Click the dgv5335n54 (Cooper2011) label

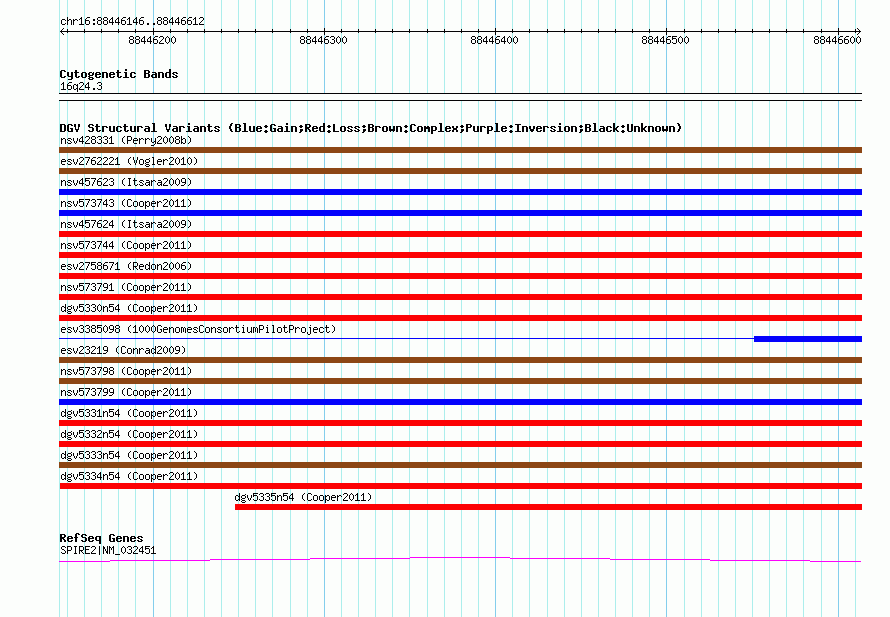point(303,497)
